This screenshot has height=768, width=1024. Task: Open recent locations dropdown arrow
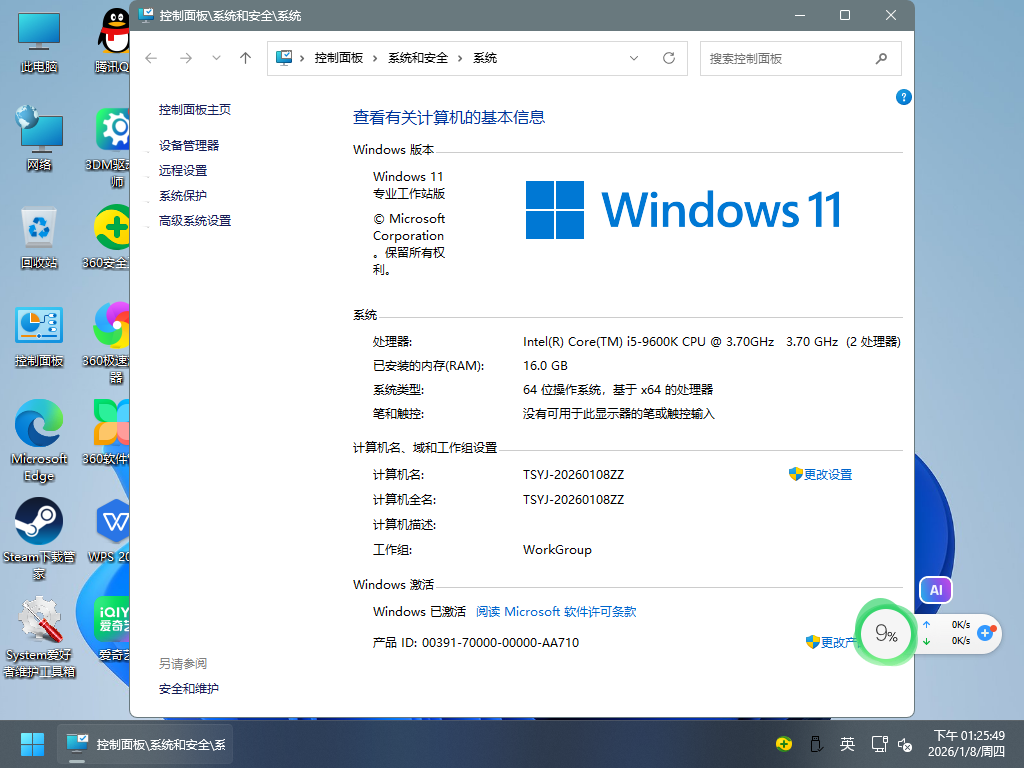point(216,58)
